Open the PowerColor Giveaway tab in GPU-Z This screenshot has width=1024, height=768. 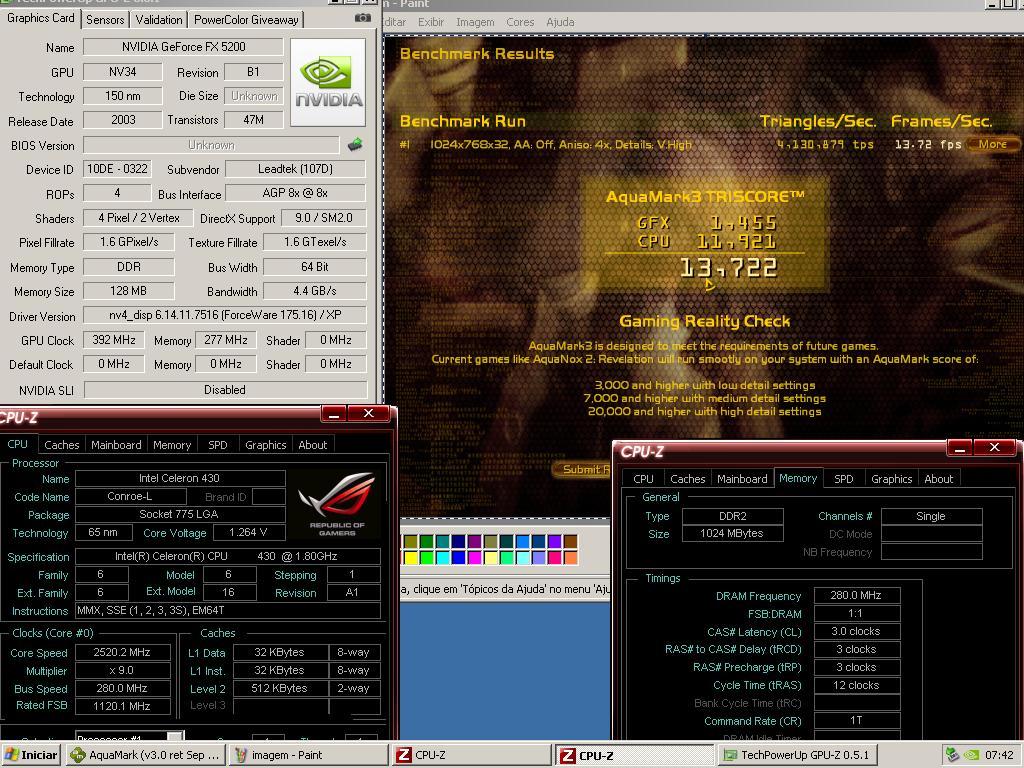pos(246,20)
